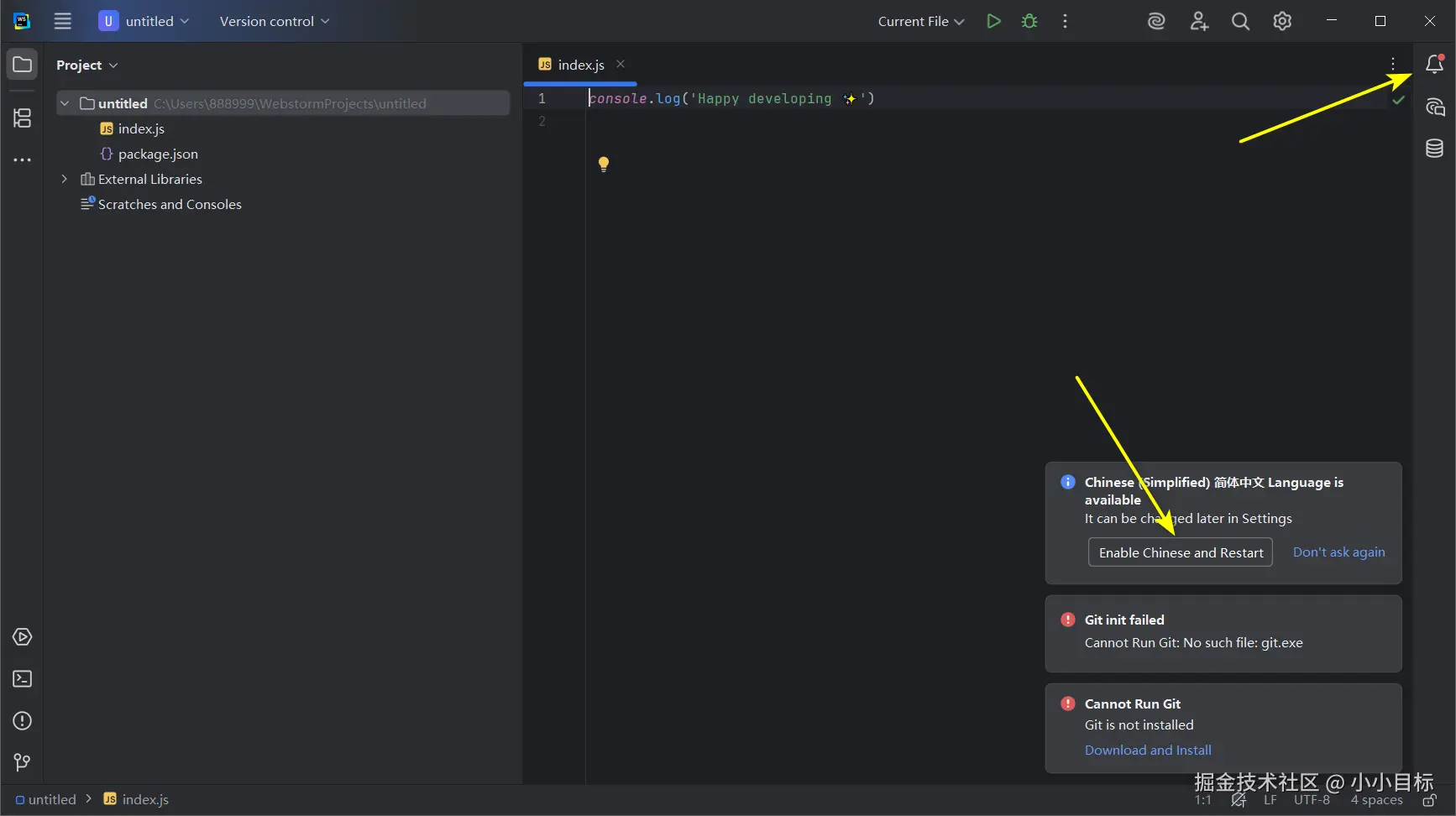This screenshot has height=816, width=1456.
Task: Change line separator LF in status bar
Action: (1270, 800)
